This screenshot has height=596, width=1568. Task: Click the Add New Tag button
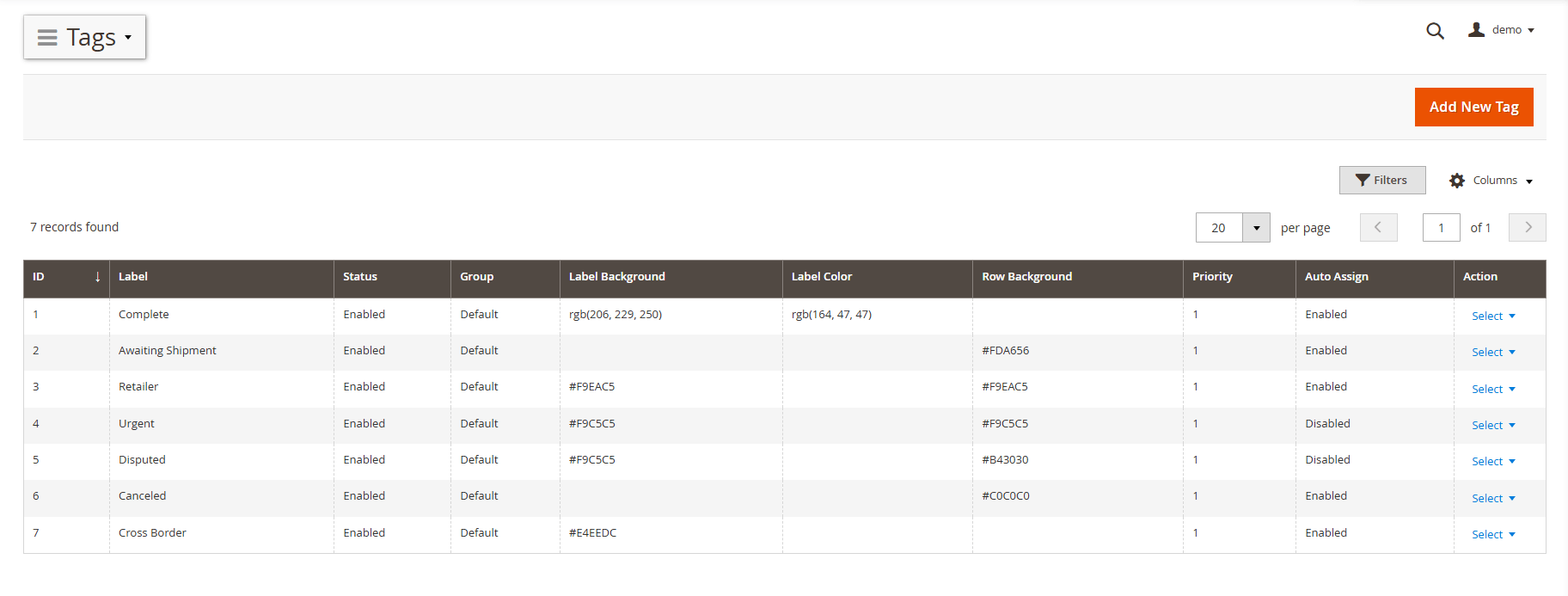(1473, 108)
